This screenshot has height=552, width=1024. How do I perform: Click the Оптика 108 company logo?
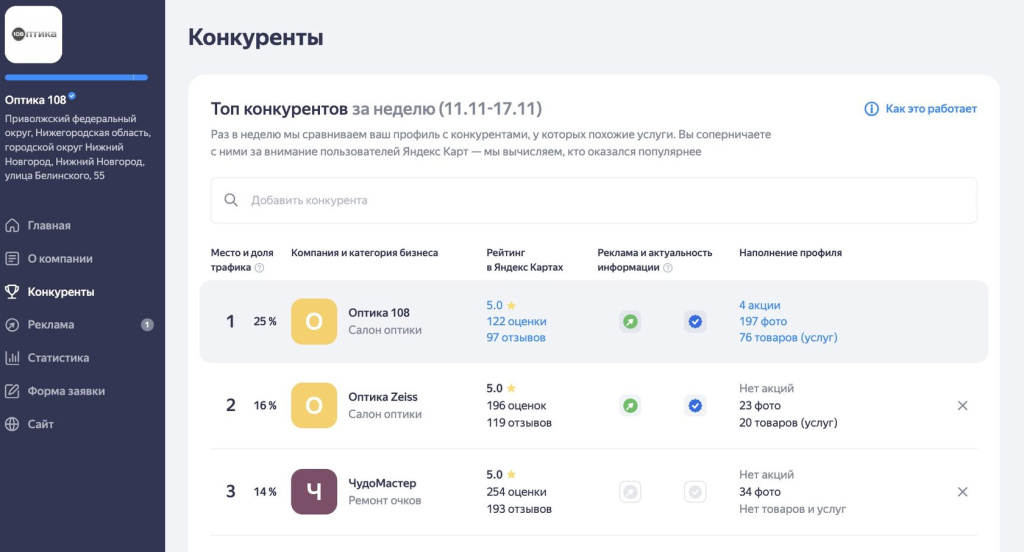coord(33,35)
